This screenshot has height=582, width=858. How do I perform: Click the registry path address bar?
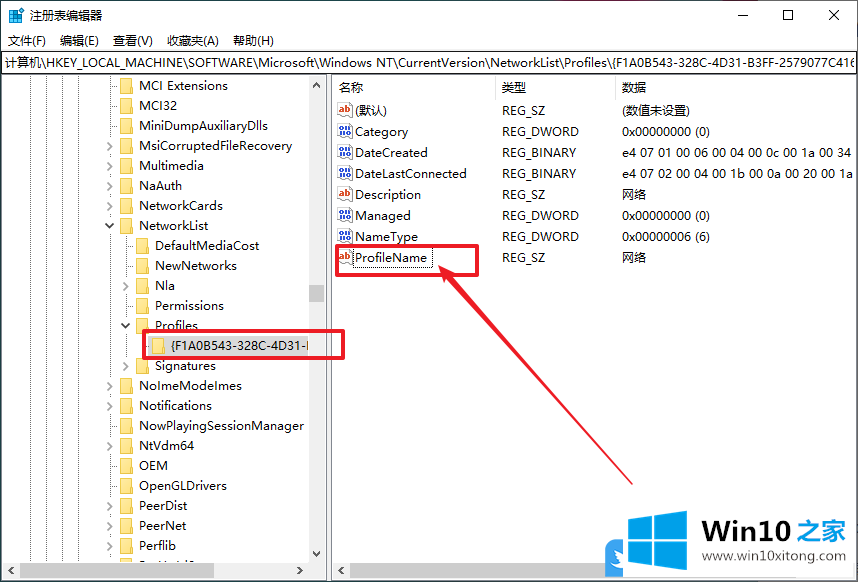point(429,63)
